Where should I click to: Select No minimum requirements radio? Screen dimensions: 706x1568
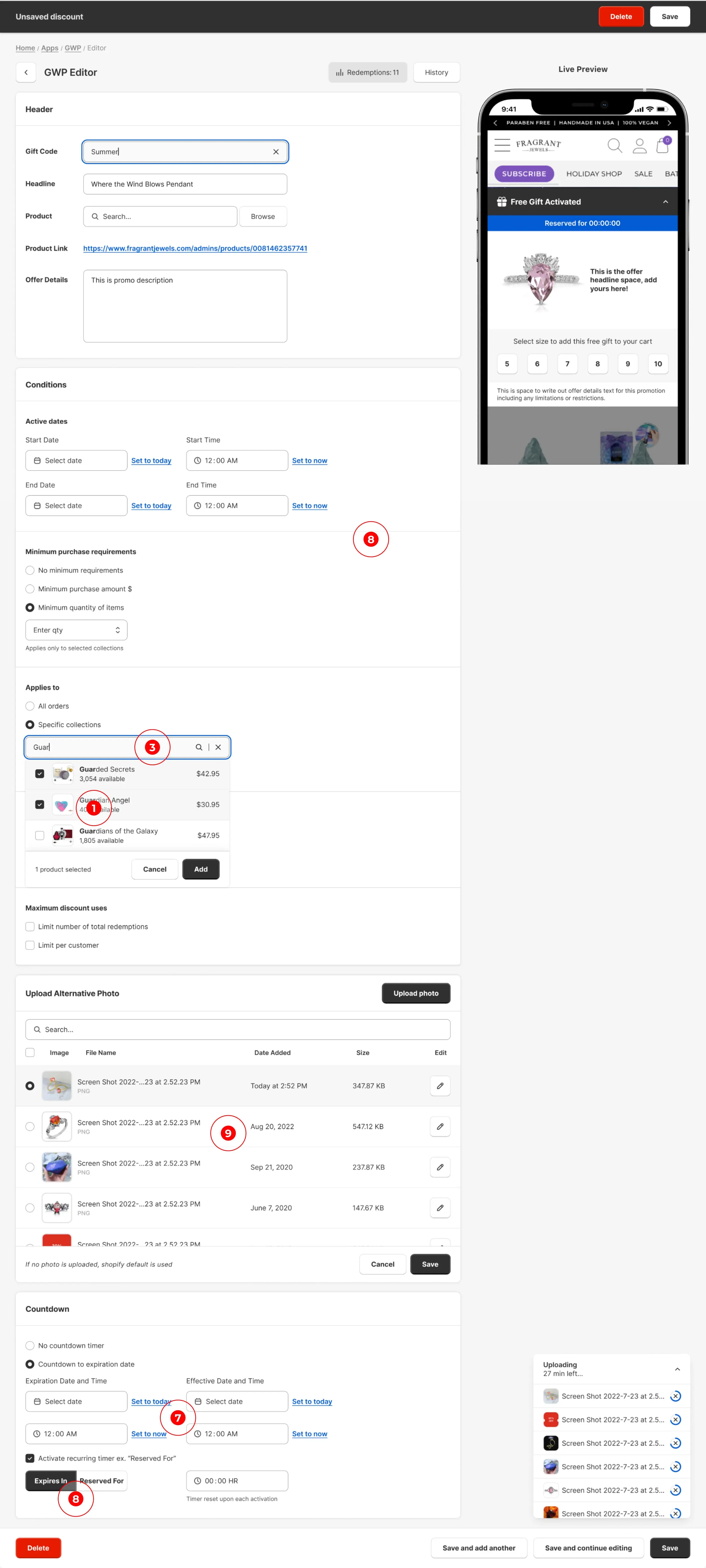[x=30, y=570]
